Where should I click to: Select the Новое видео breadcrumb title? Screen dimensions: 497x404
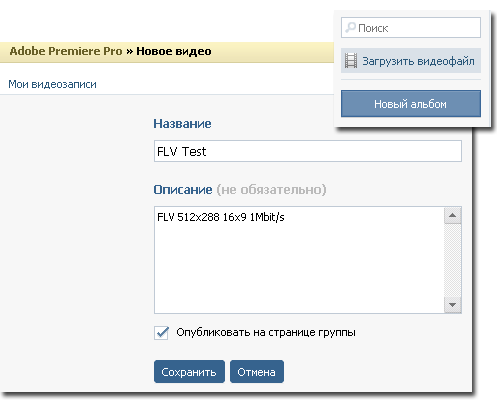[x=174, y=51]
